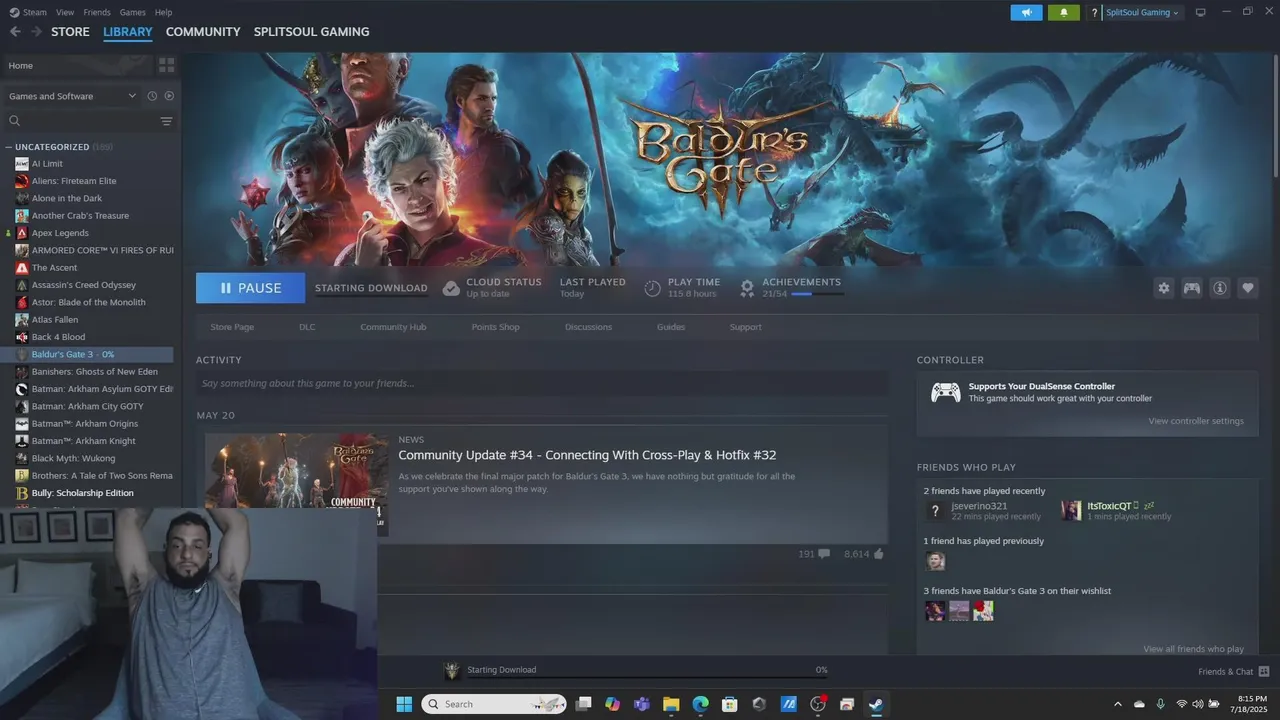
Task: Open the View menu
Action: [65, 12]
